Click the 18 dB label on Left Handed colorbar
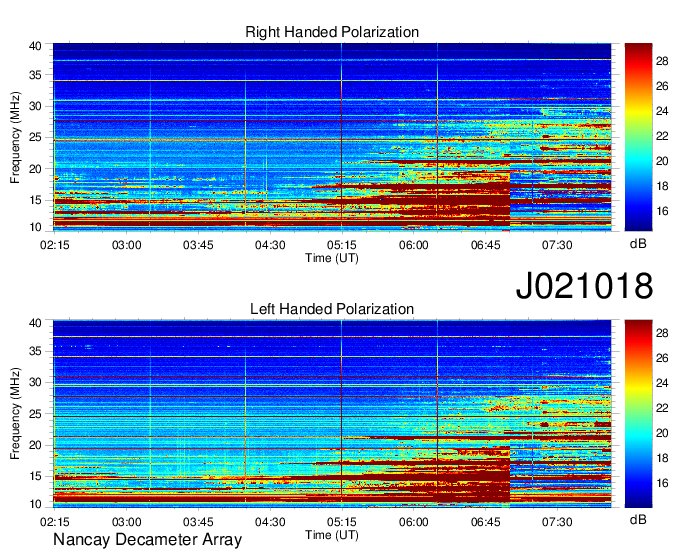The image size is (680, 552). (x=662, y=458)
